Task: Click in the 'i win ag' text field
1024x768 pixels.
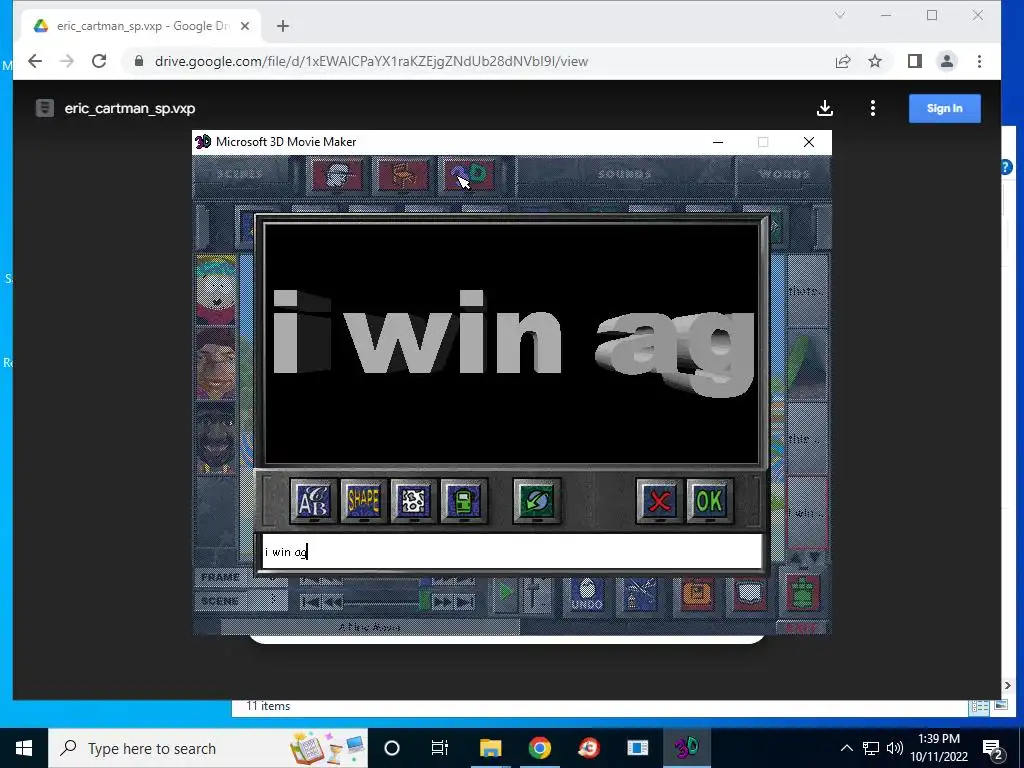Action: tap(511, 552)
